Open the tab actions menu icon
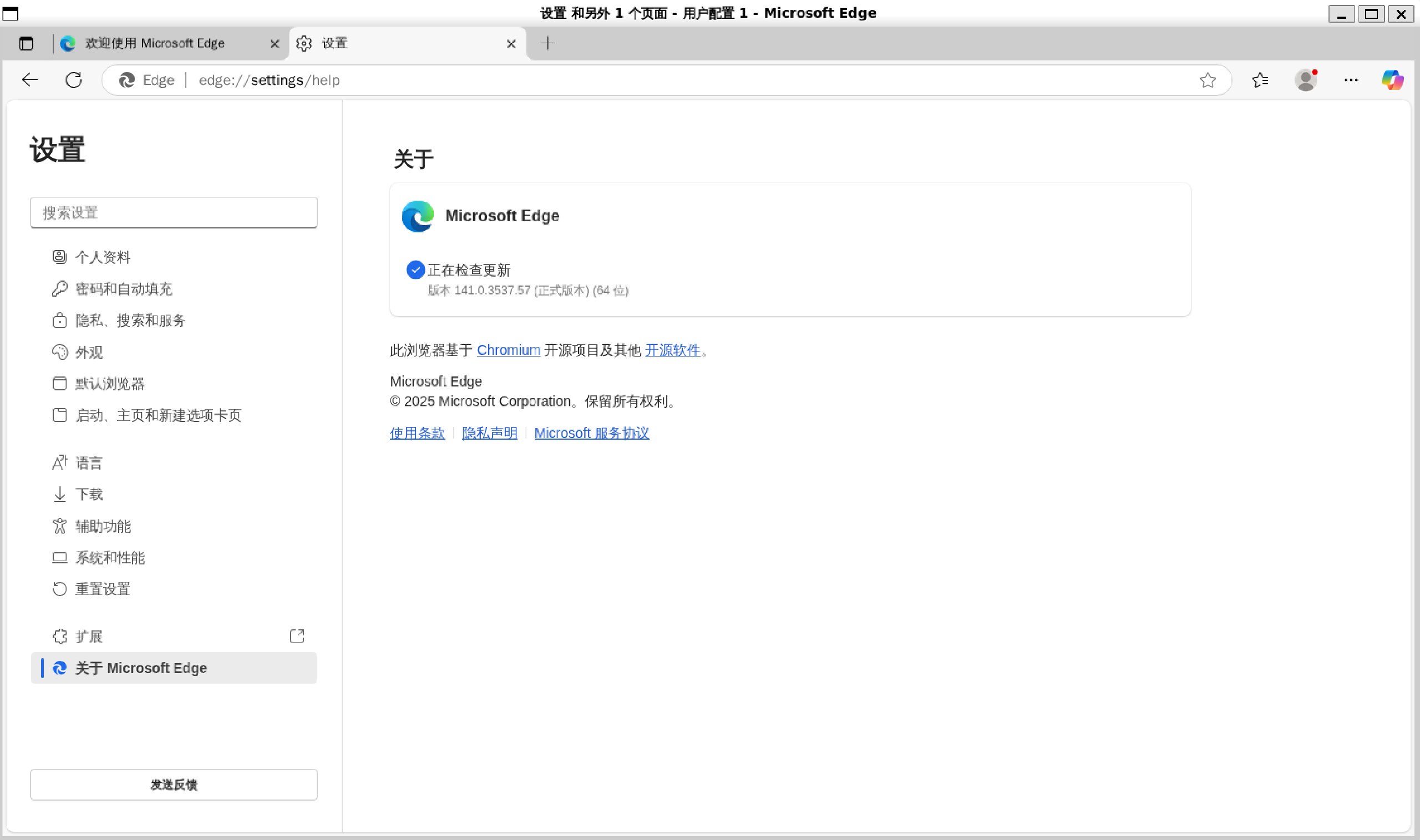Screen dimensions: 1420x840 tap(26, 44)
